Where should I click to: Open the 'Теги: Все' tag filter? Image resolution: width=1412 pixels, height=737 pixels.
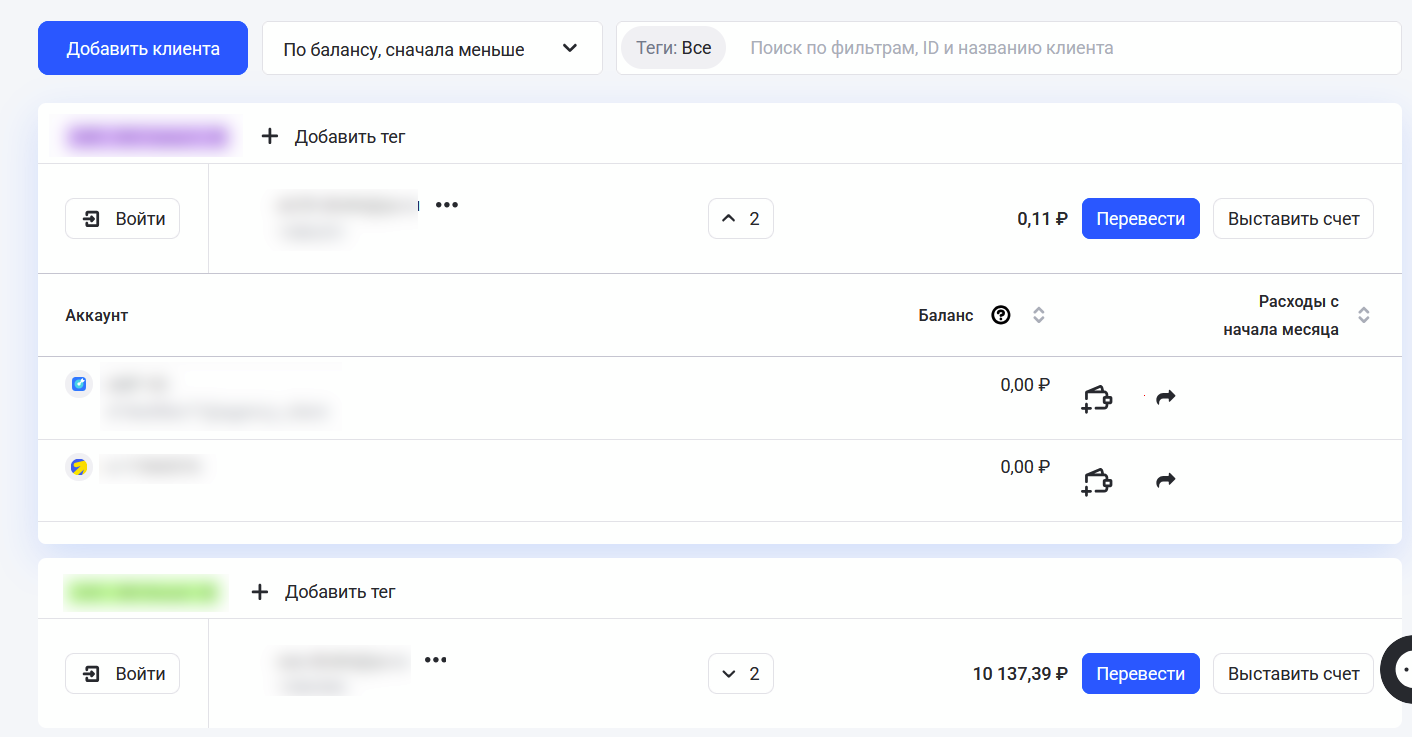pos(673,48)
